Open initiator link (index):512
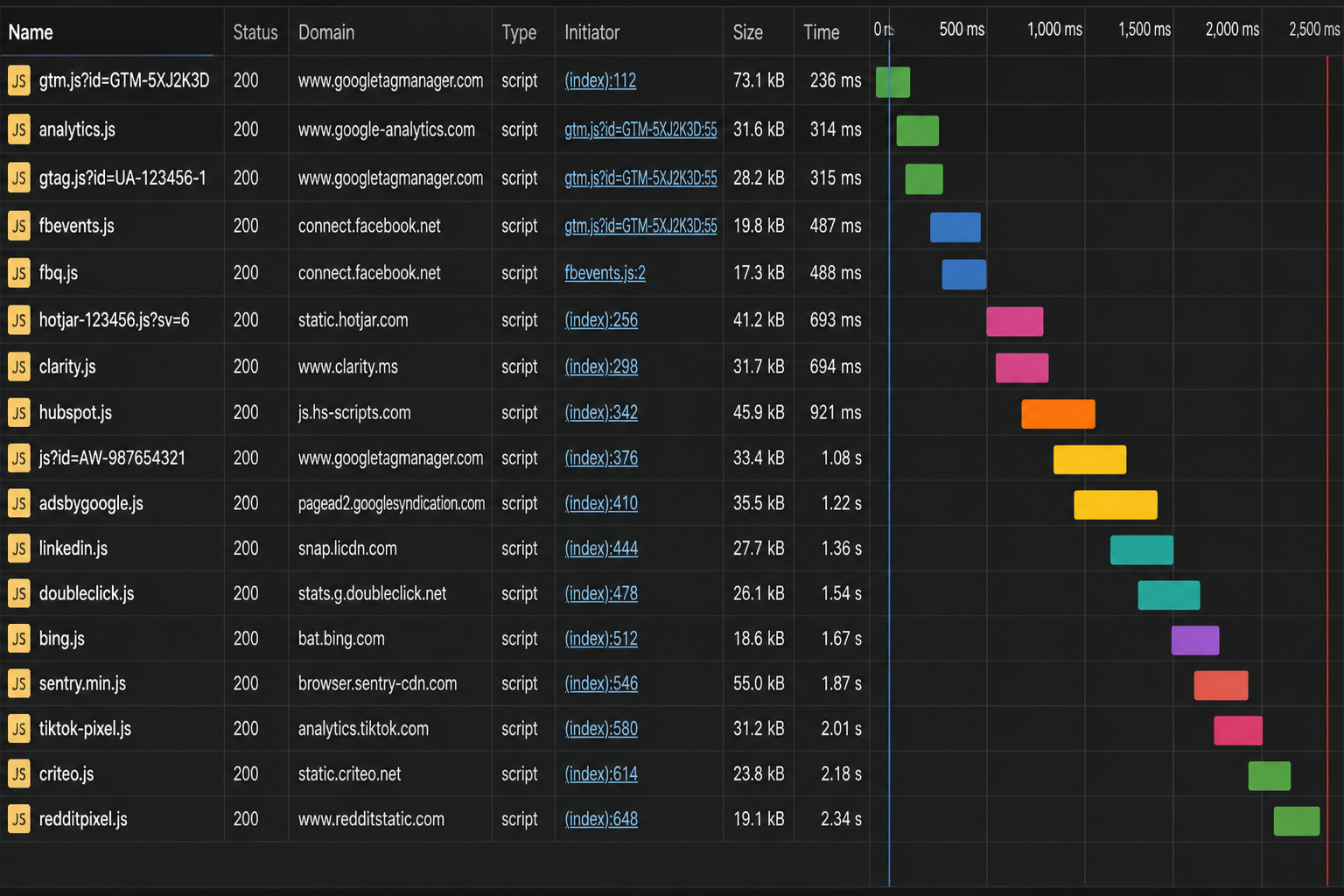This screenshot has width=1344, height=896. point(601,639)
